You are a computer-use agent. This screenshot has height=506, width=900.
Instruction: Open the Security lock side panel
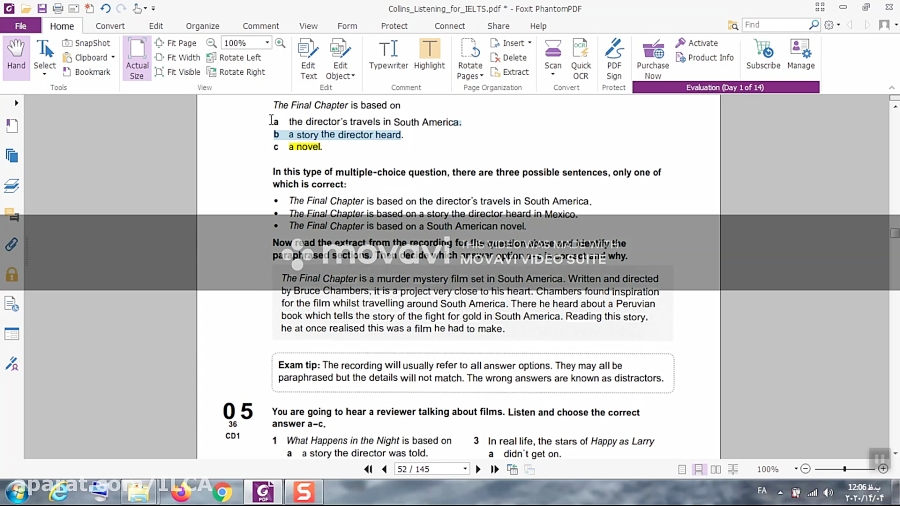pyautogui.click(x=11, y=274)
